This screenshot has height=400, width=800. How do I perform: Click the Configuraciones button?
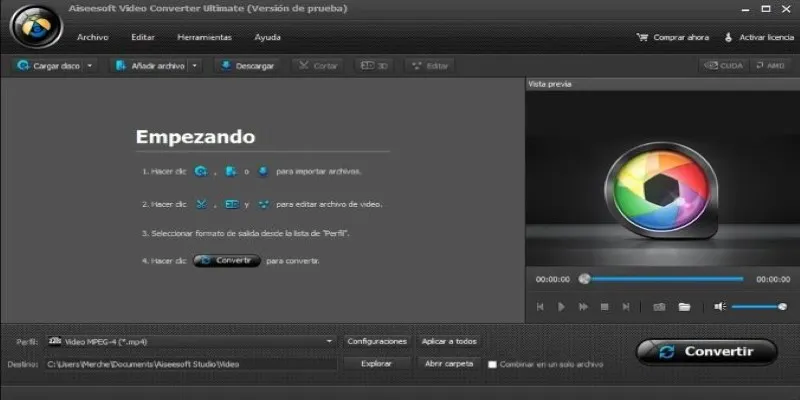(x=377, y=341)
